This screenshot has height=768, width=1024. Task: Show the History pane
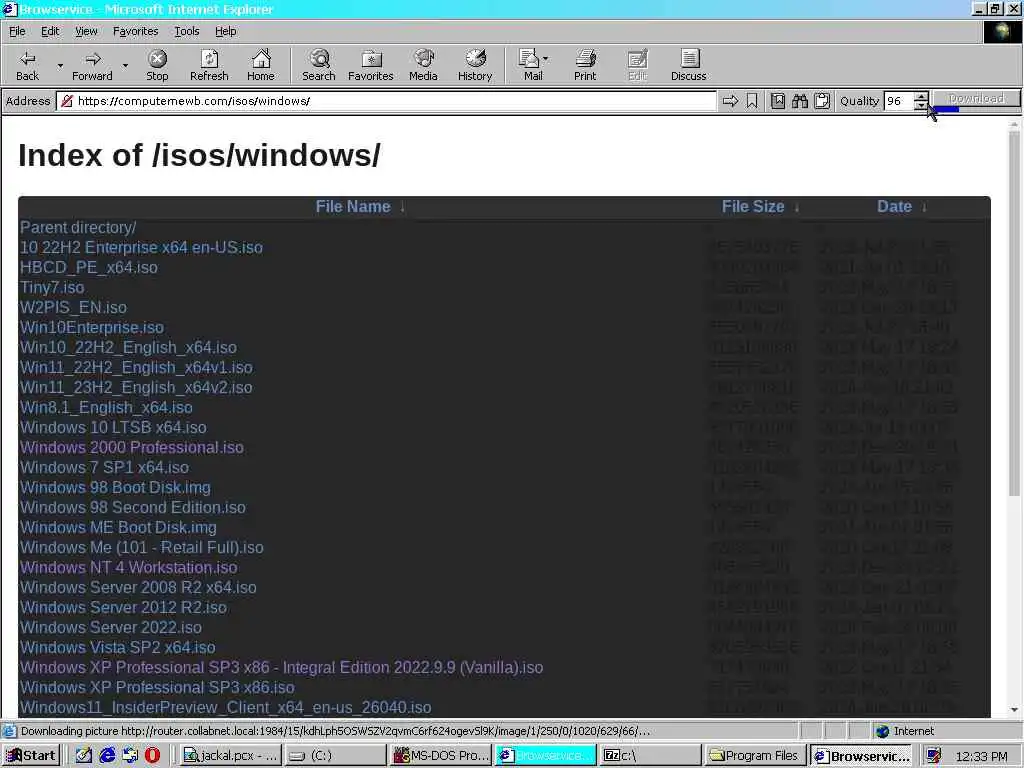click(475, 65)
